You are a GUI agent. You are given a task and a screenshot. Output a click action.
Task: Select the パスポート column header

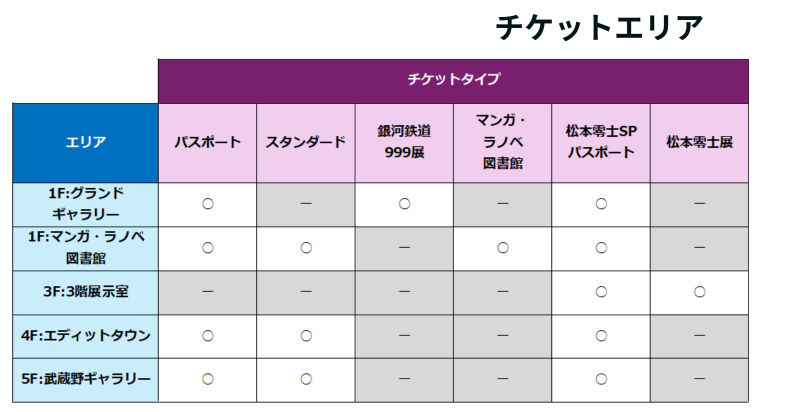208,143
